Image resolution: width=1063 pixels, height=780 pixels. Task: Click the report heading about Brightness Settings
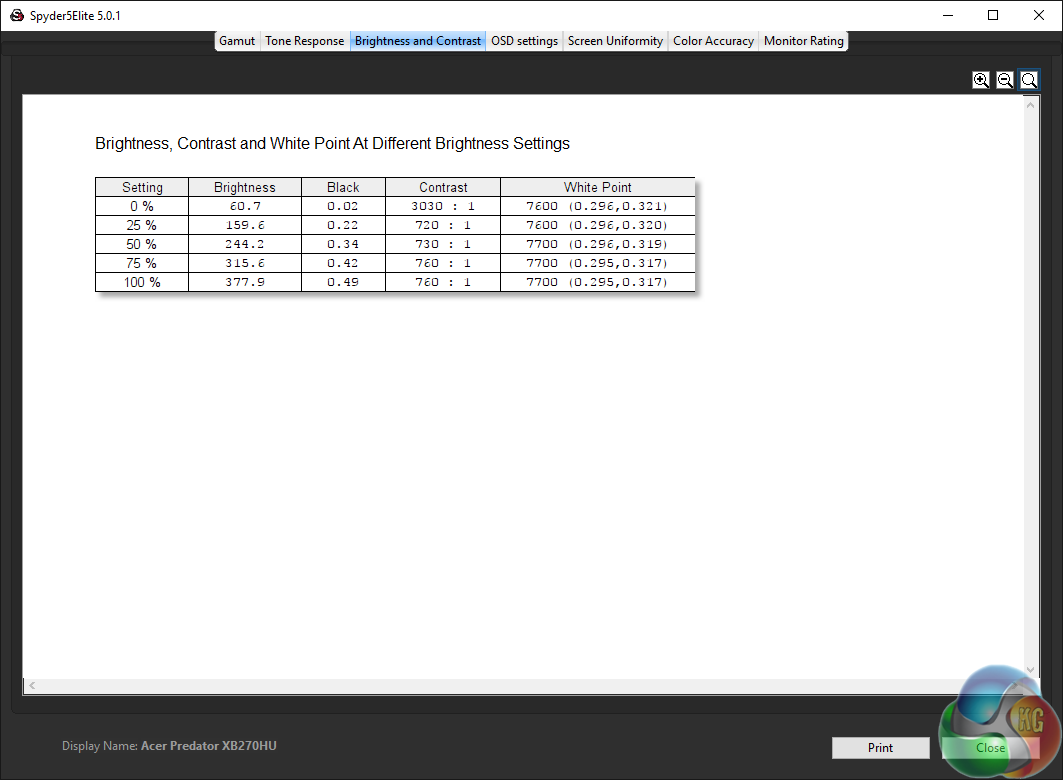332,144
